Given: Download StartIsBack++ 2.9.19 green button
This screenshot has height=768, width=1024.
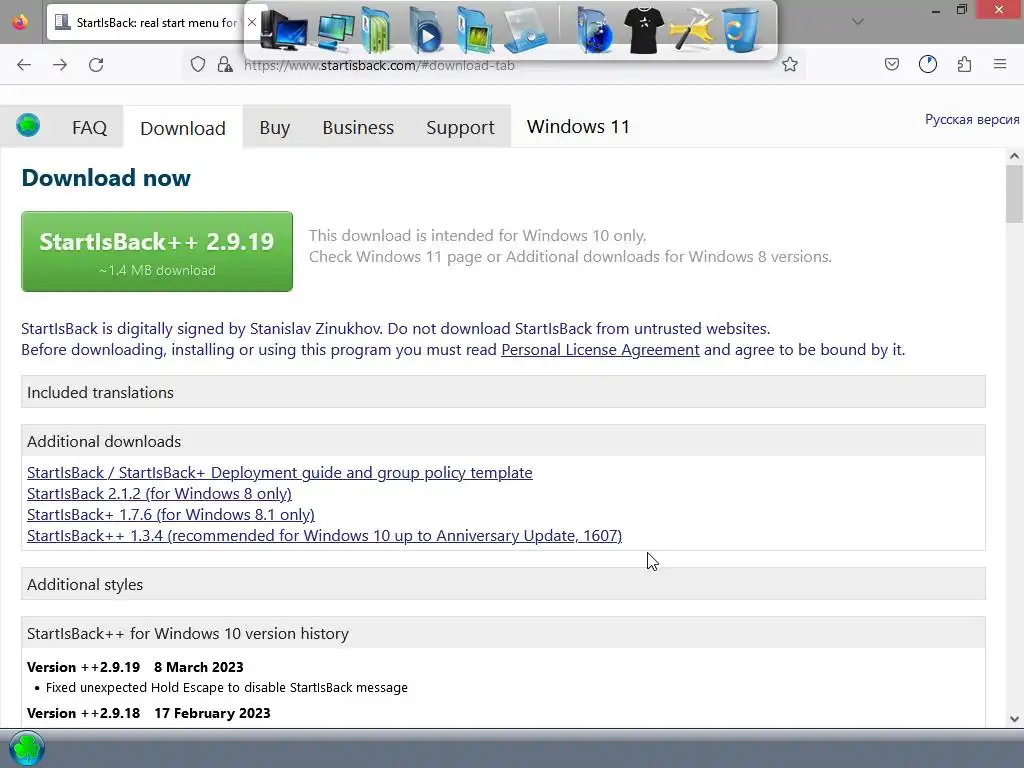Looking at the screenshot, I should coord(157,251).
